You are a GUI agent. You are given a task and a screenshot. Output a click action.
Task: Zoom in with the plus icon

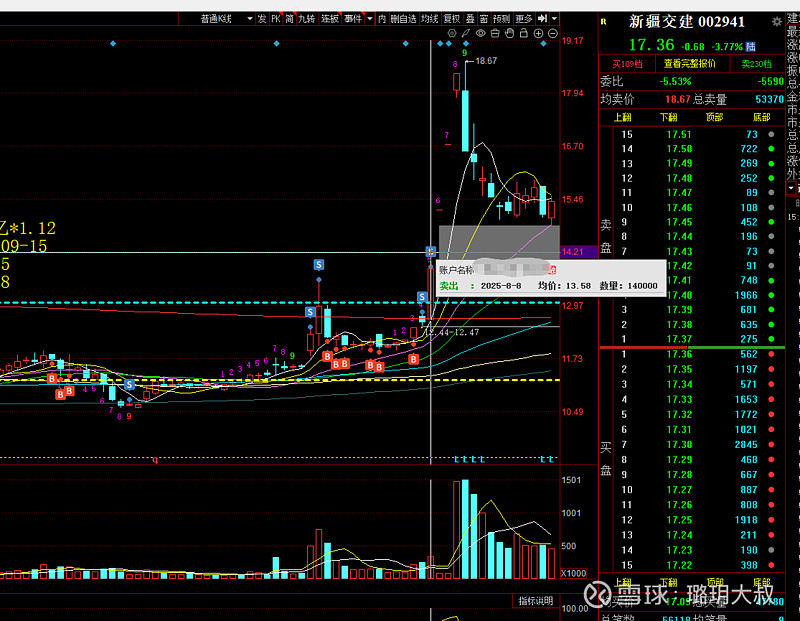click(x=538, y=33)
